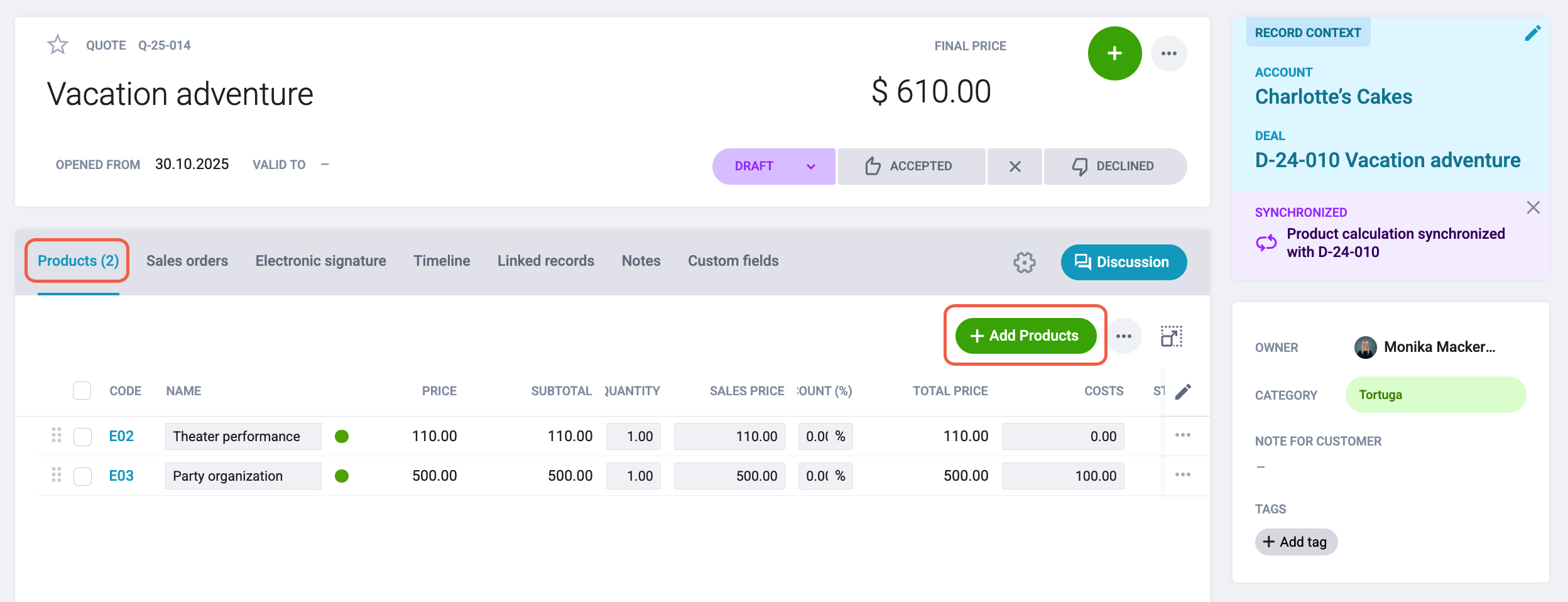This screenshot has height=602, width=1568.
Task: Star the quote as favorite
Action: click(x=58, y=45)
